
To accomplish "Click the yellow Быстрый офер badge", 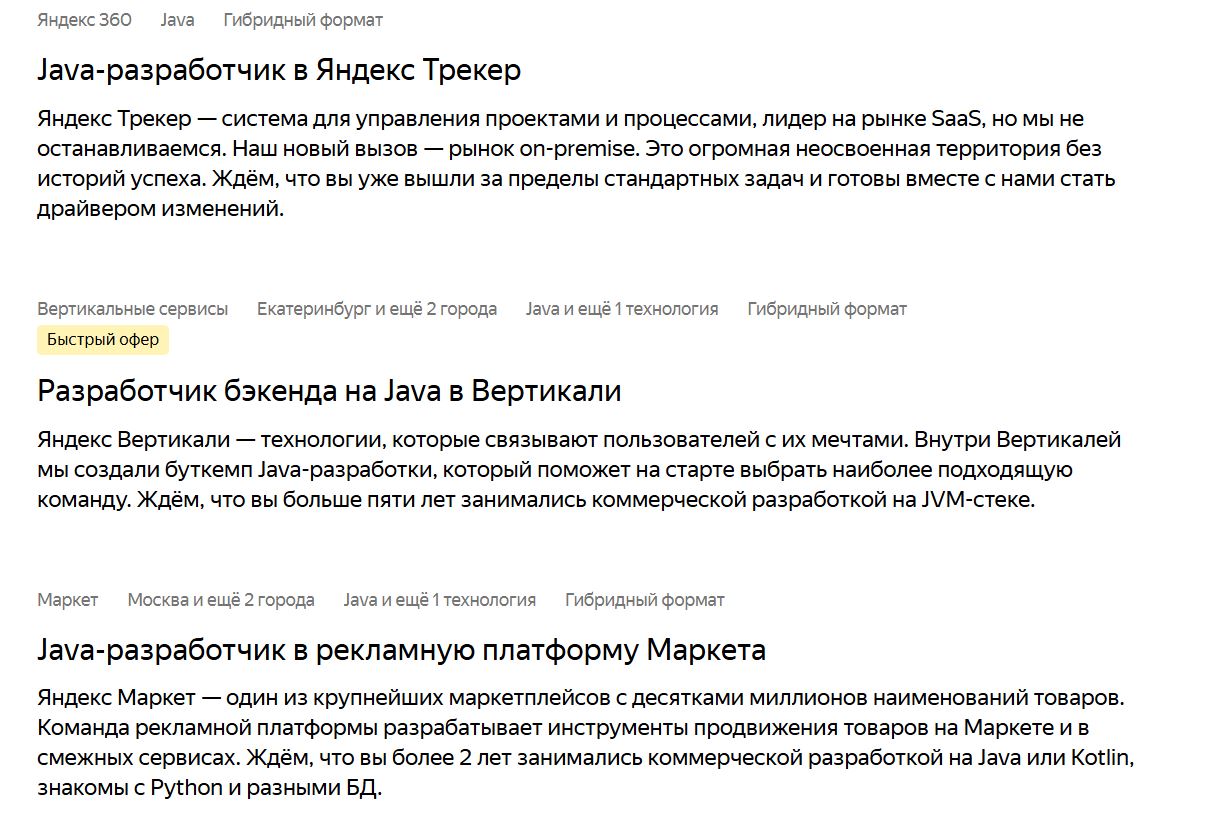I will pyautogui.click(x=103, y=340).
